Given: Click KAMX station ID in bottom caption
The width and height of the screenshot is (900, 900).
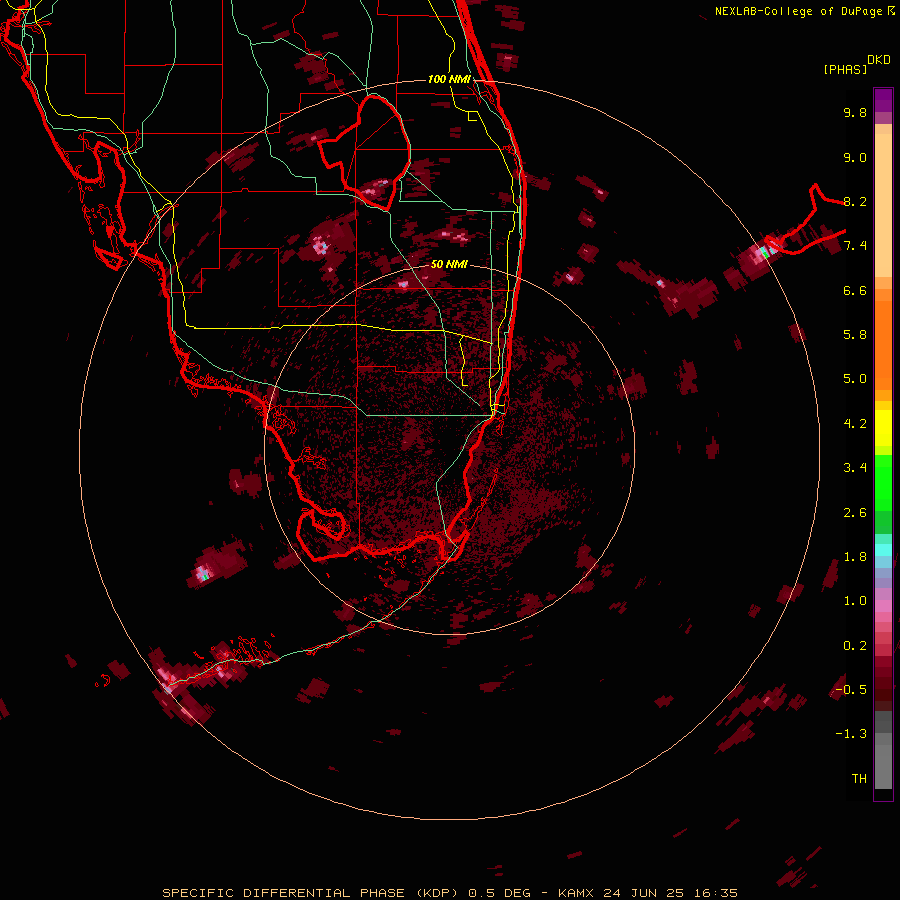Looking at the screenshot, I should tap(577, 893).
